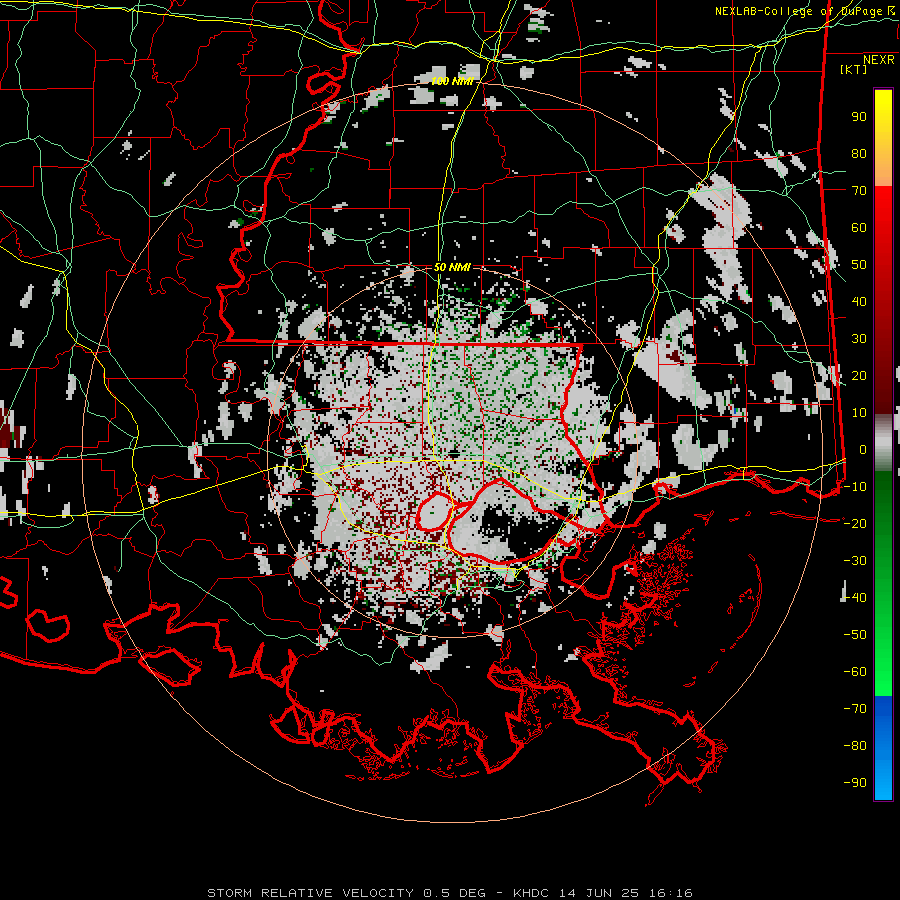Select the -70 value on velocity scale
This screenshot has height=900, width=900.
pyautogui.click(x=855, y=709)
